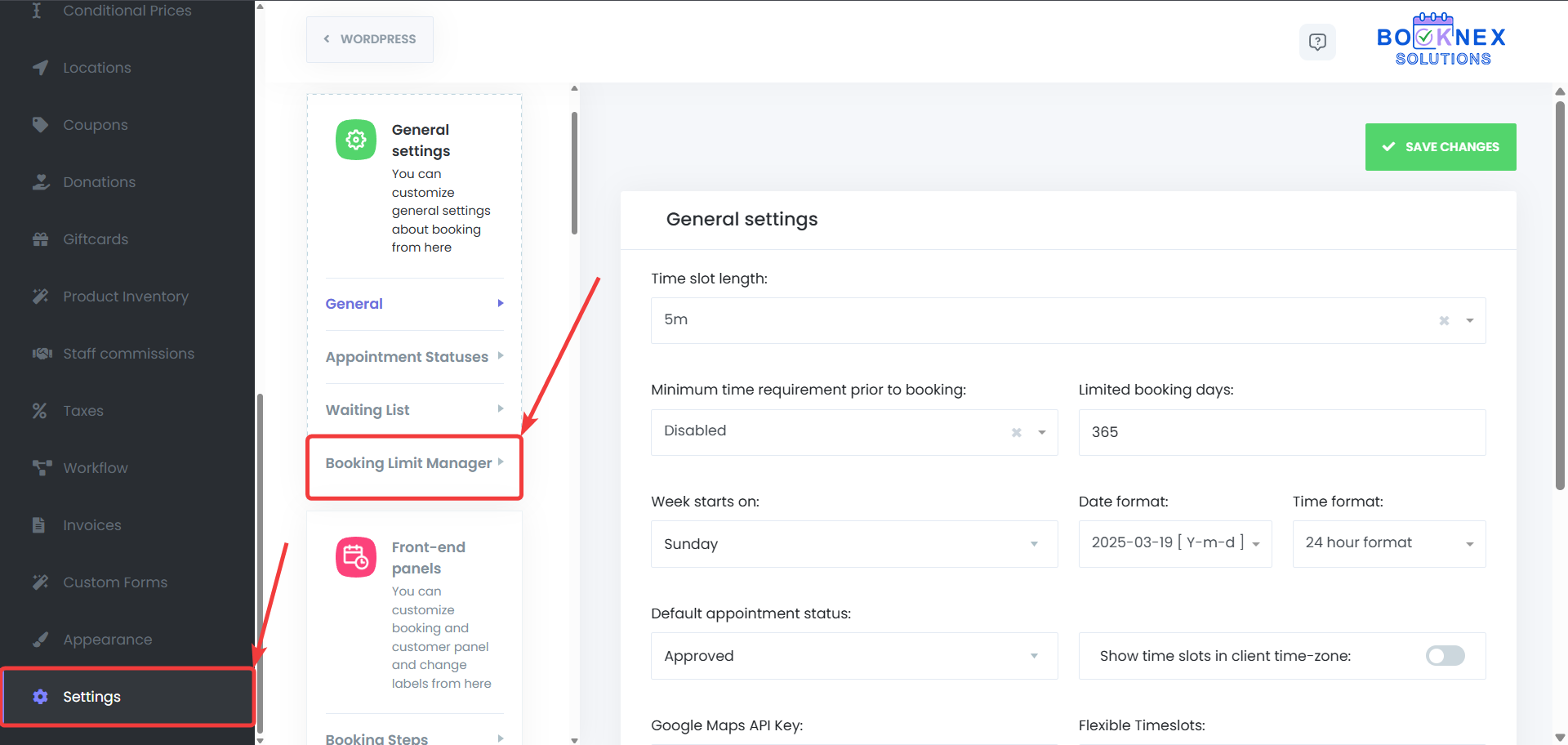Image resolution: width=1568 pixels, height=745 pixels.
Task: Open Coupons via the tag icon
Action: pyautogui.click(x=42, y=124)
